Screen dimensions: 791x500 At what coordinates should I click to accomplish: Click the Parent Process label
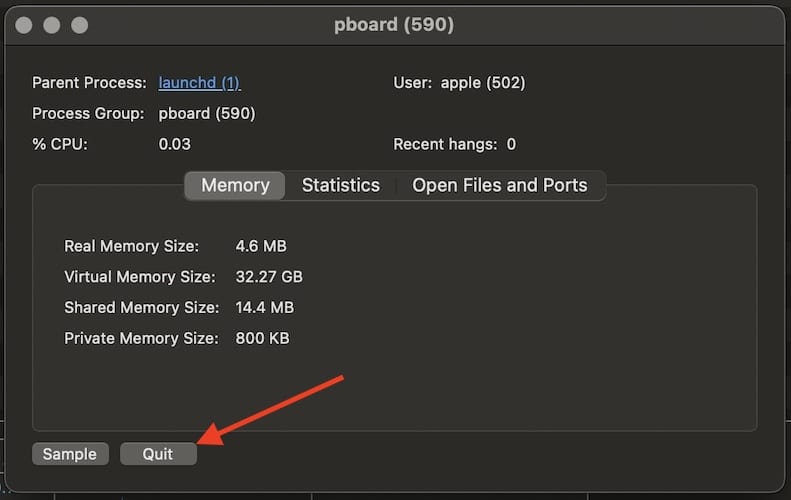[89, 83]
